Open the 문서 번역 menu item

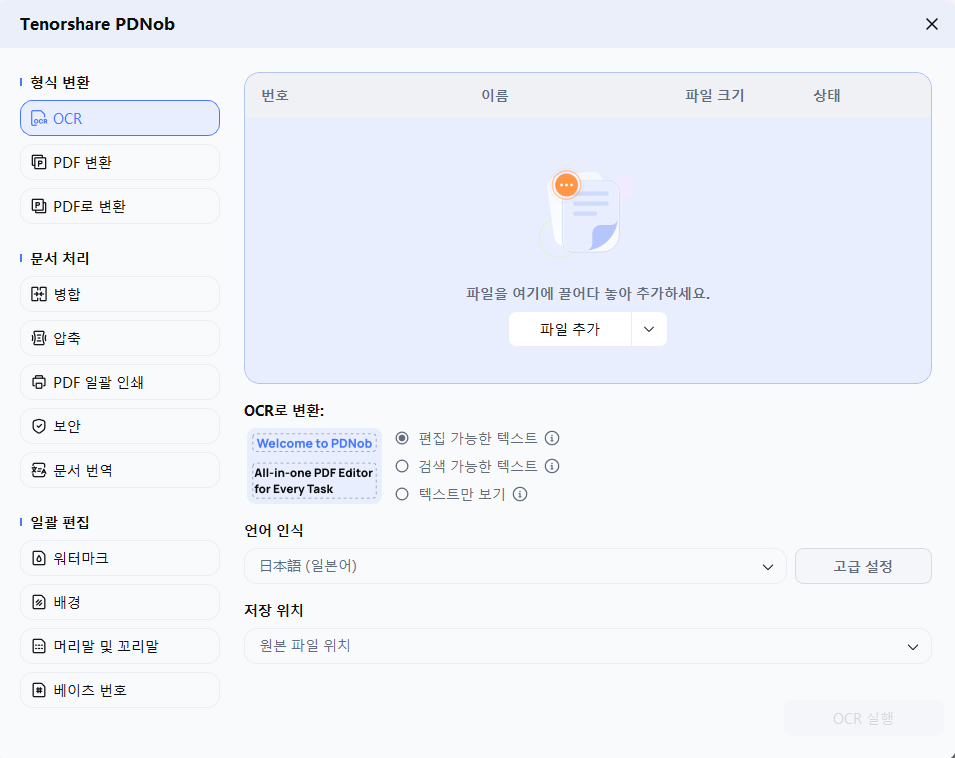pyautogui.click(x=120, y=470)
